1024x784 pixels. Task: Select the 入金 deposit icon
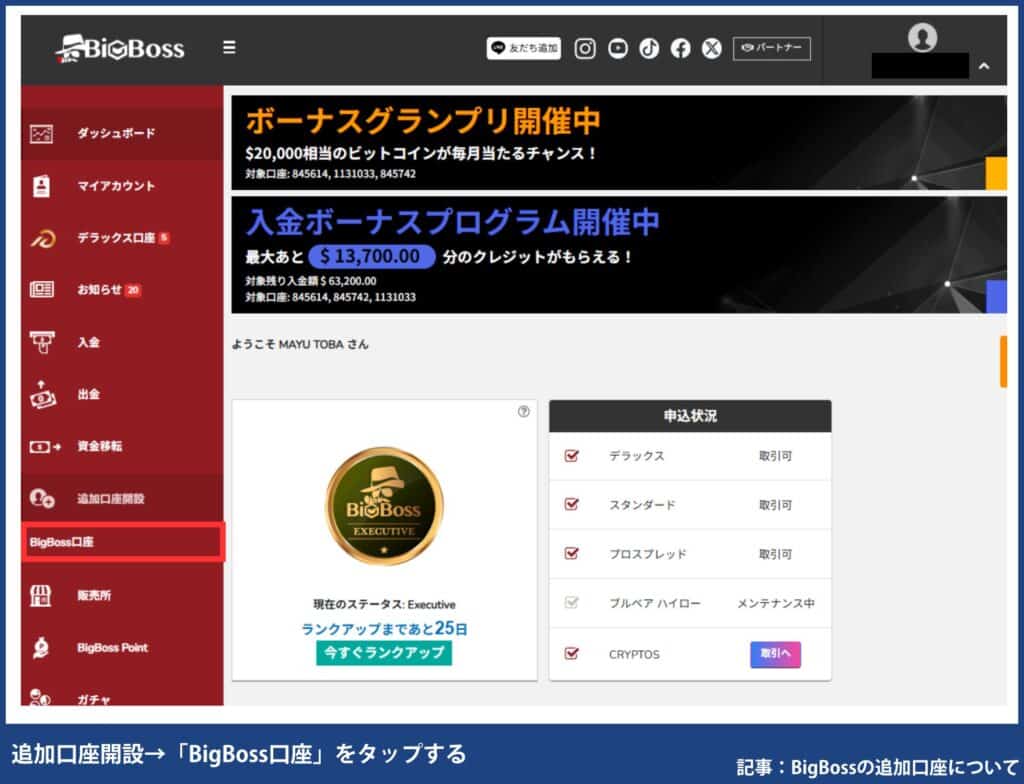coord(41,342)
